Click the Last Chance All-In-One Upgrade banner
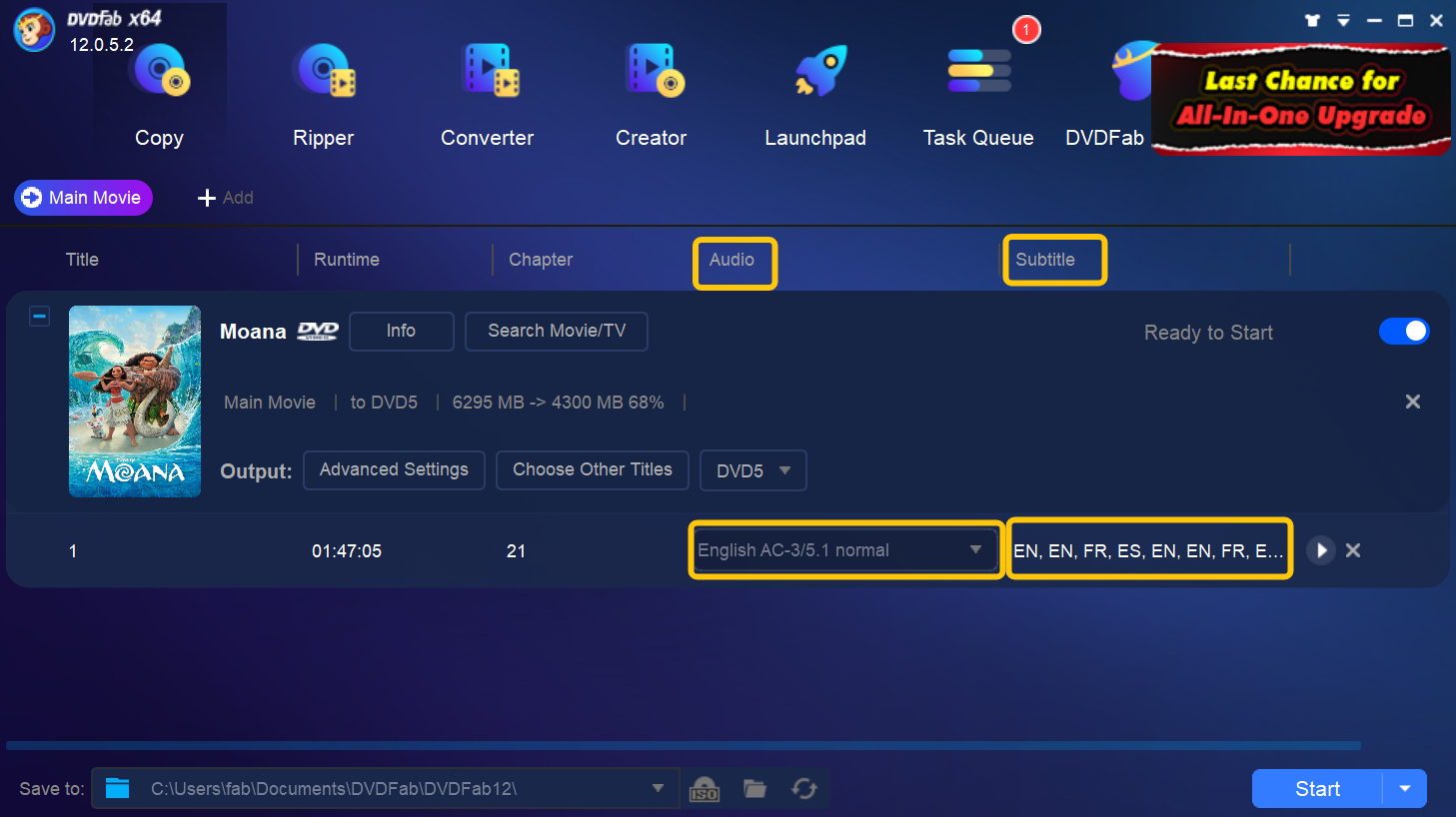This screenshot has height=817, width=1456. (1301, 98)
